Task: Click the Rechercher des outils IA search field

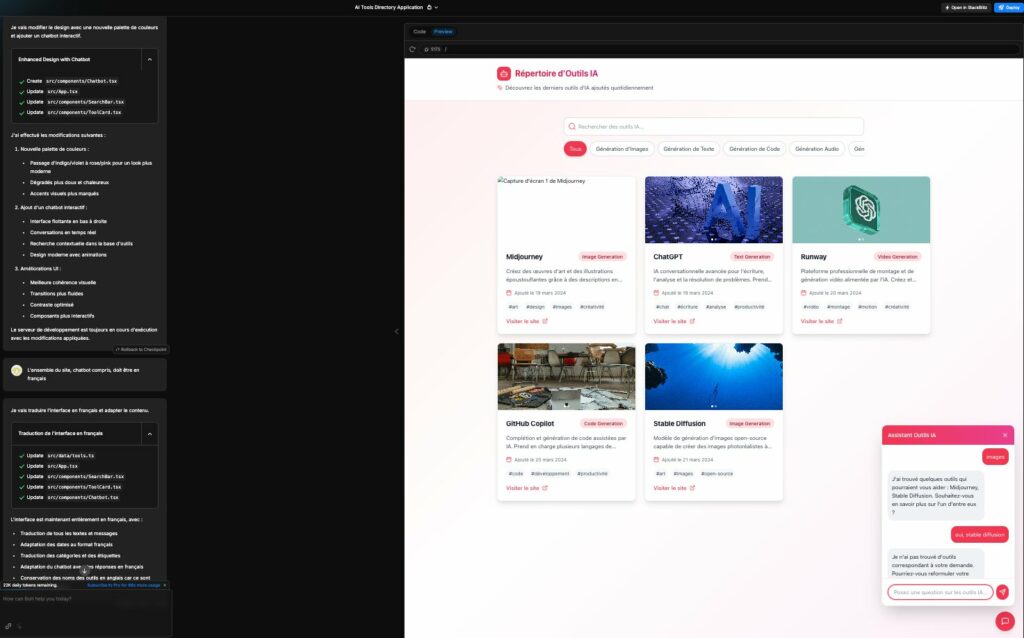Action: click(714, 127)
